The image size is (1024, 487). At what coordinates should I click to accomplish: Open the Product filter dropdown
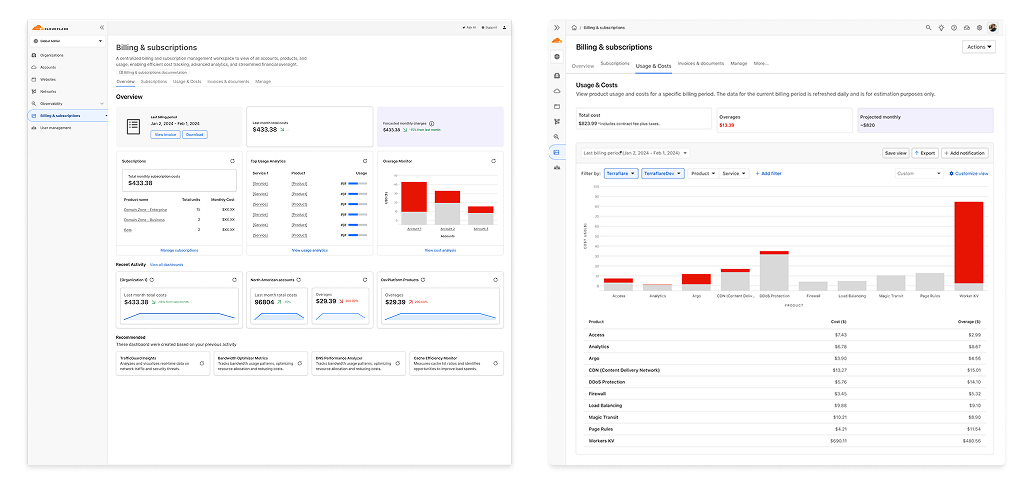tap(703, 174)
